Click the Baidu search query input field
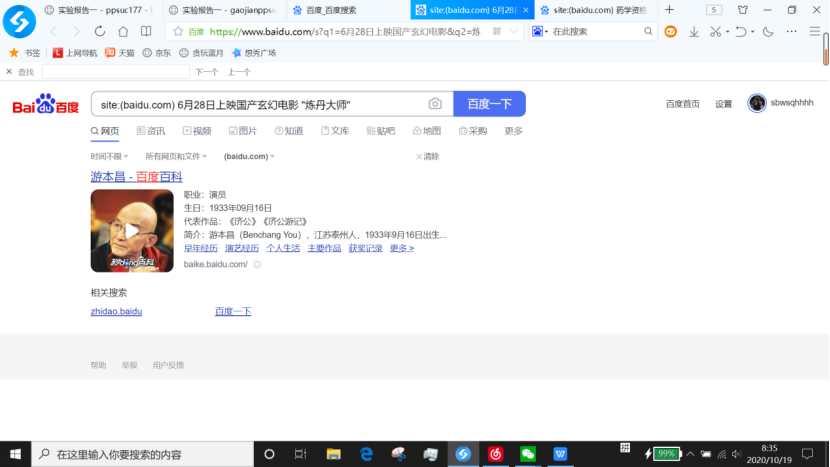 (259, 104)
